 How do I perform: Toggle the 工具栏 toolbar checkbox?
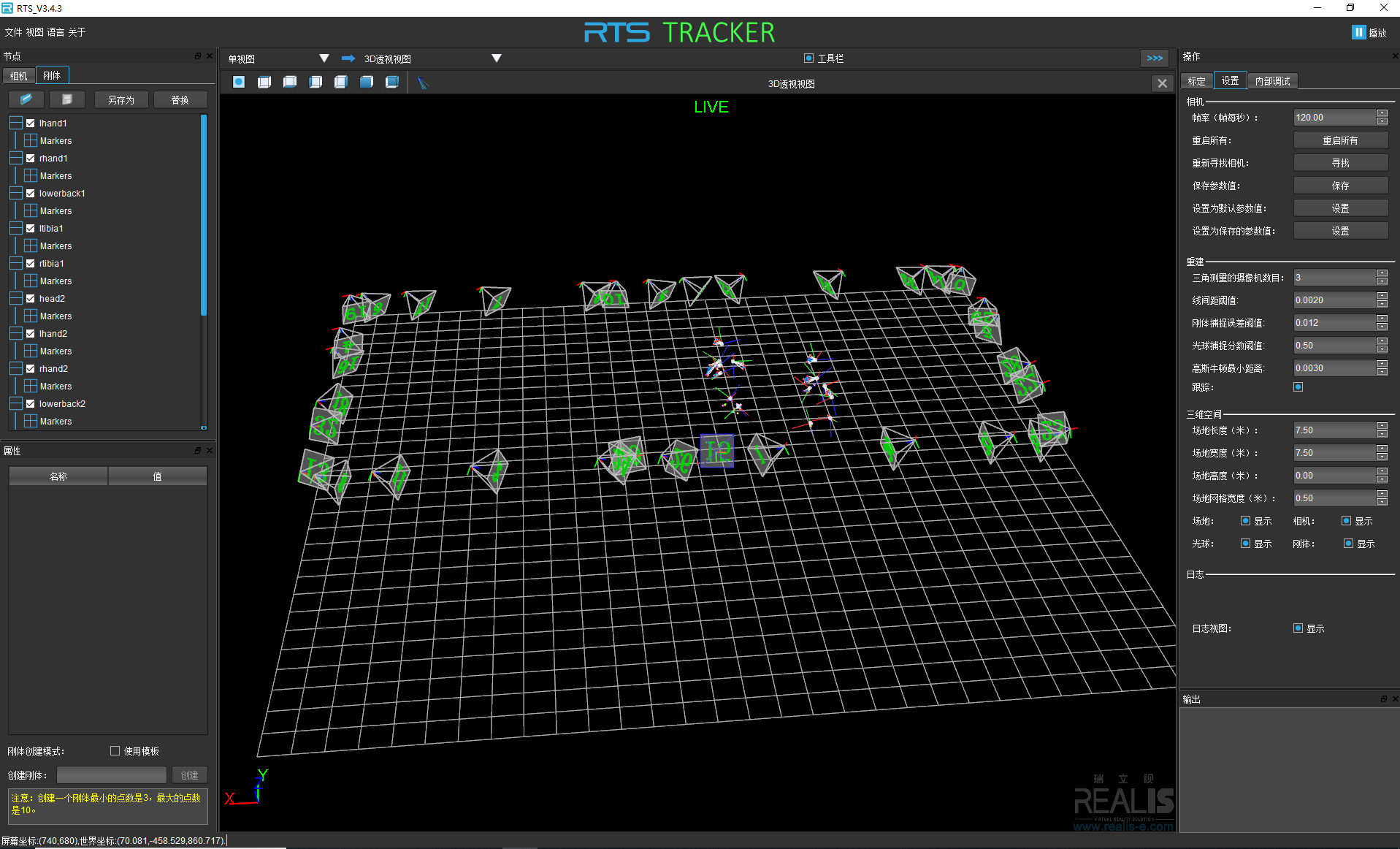[x=808, y=58]
